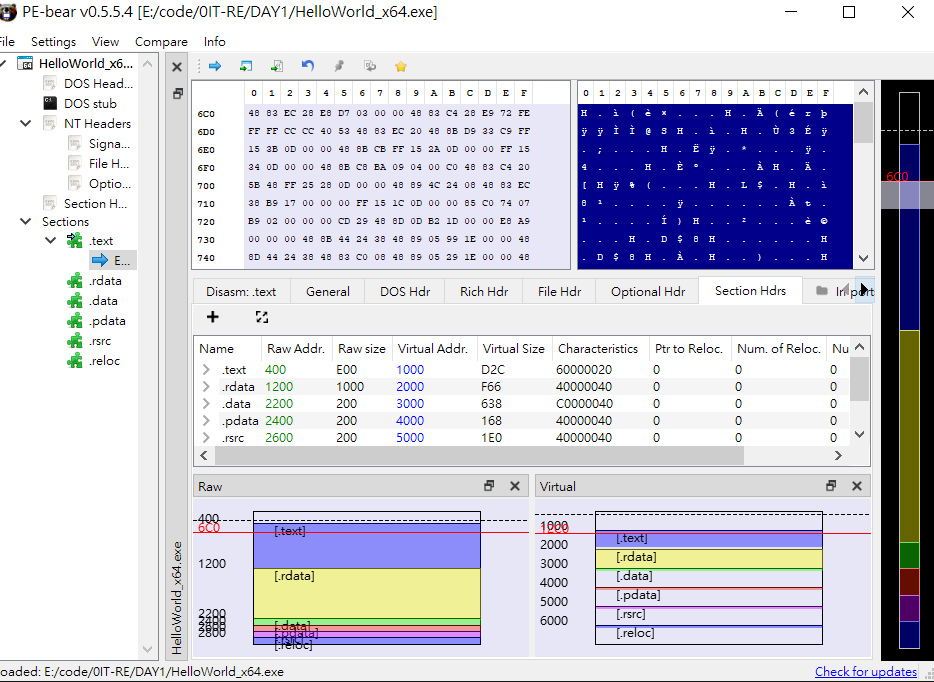Float the Raw panel via its undock icon
Screen dimensions: 934x682
489,486
